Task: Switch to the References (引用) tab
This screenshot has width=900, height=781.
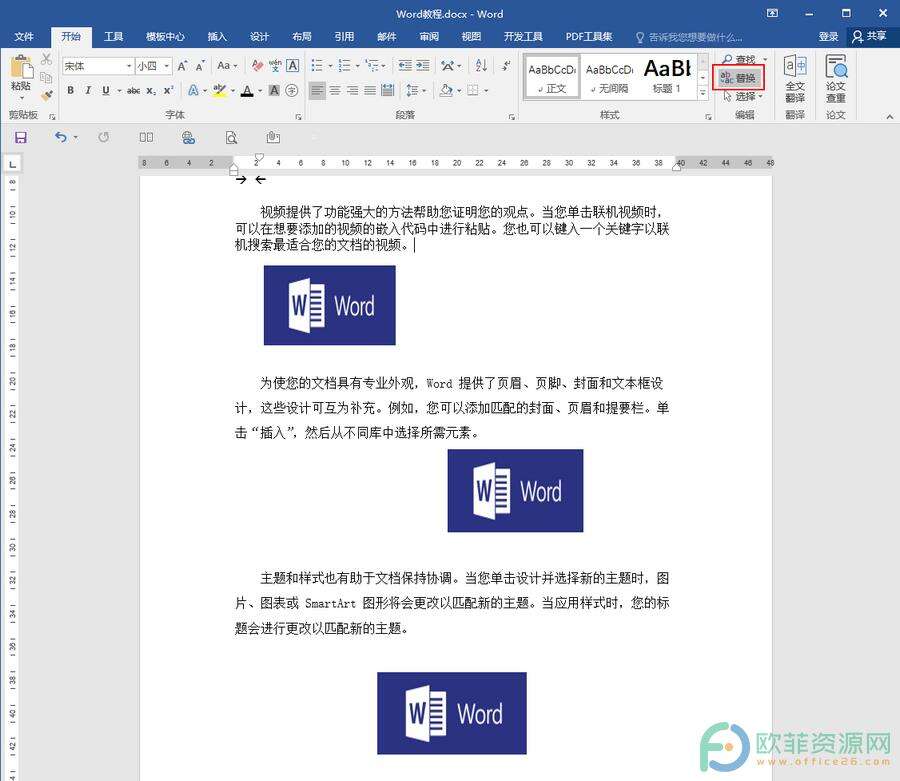Action: click(x=344, y=37)
